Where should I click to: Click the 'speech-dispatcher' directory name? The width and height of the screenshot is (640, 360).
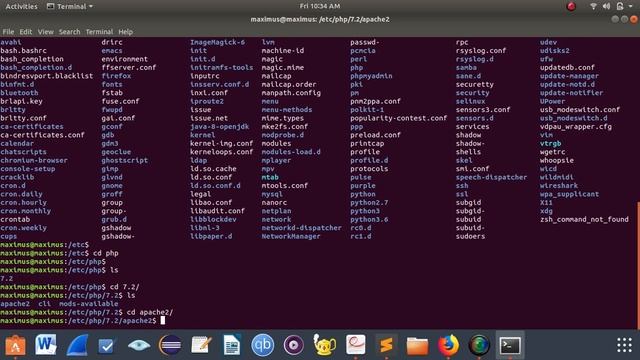coord(491,177)
